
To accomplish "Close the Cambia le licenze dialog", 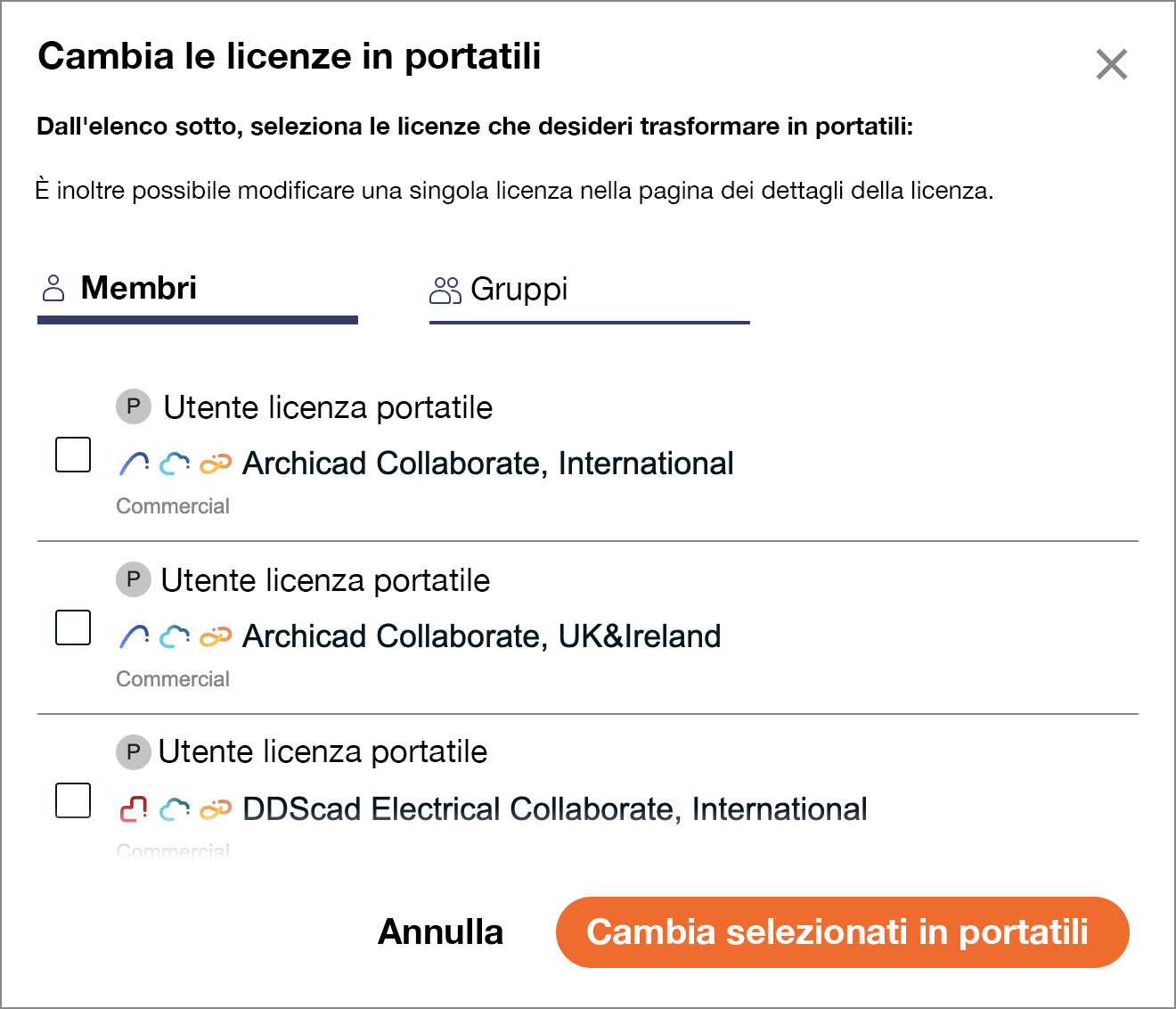I will tap(1111, 64).
